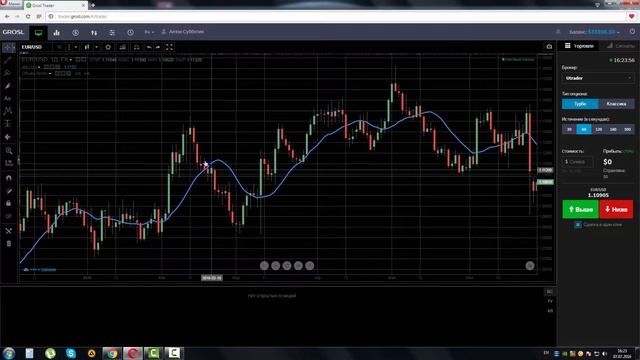Select the trend line drawing tool
The width and height of the screenshot is (640, 360).
point(7,60)
